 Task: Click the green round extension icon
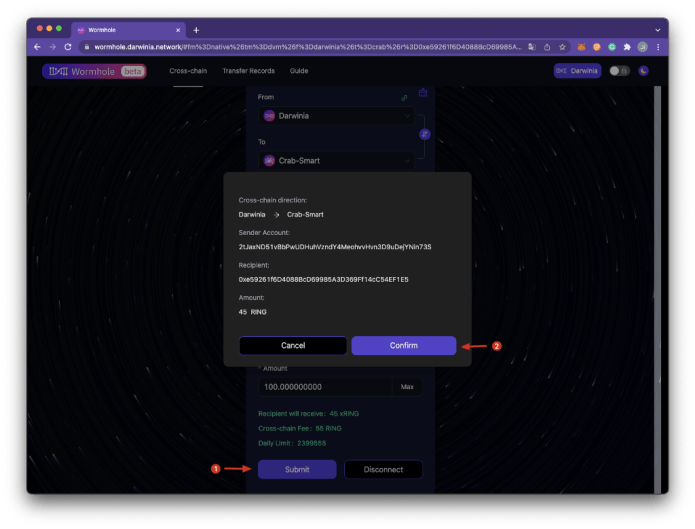(612, 47)
